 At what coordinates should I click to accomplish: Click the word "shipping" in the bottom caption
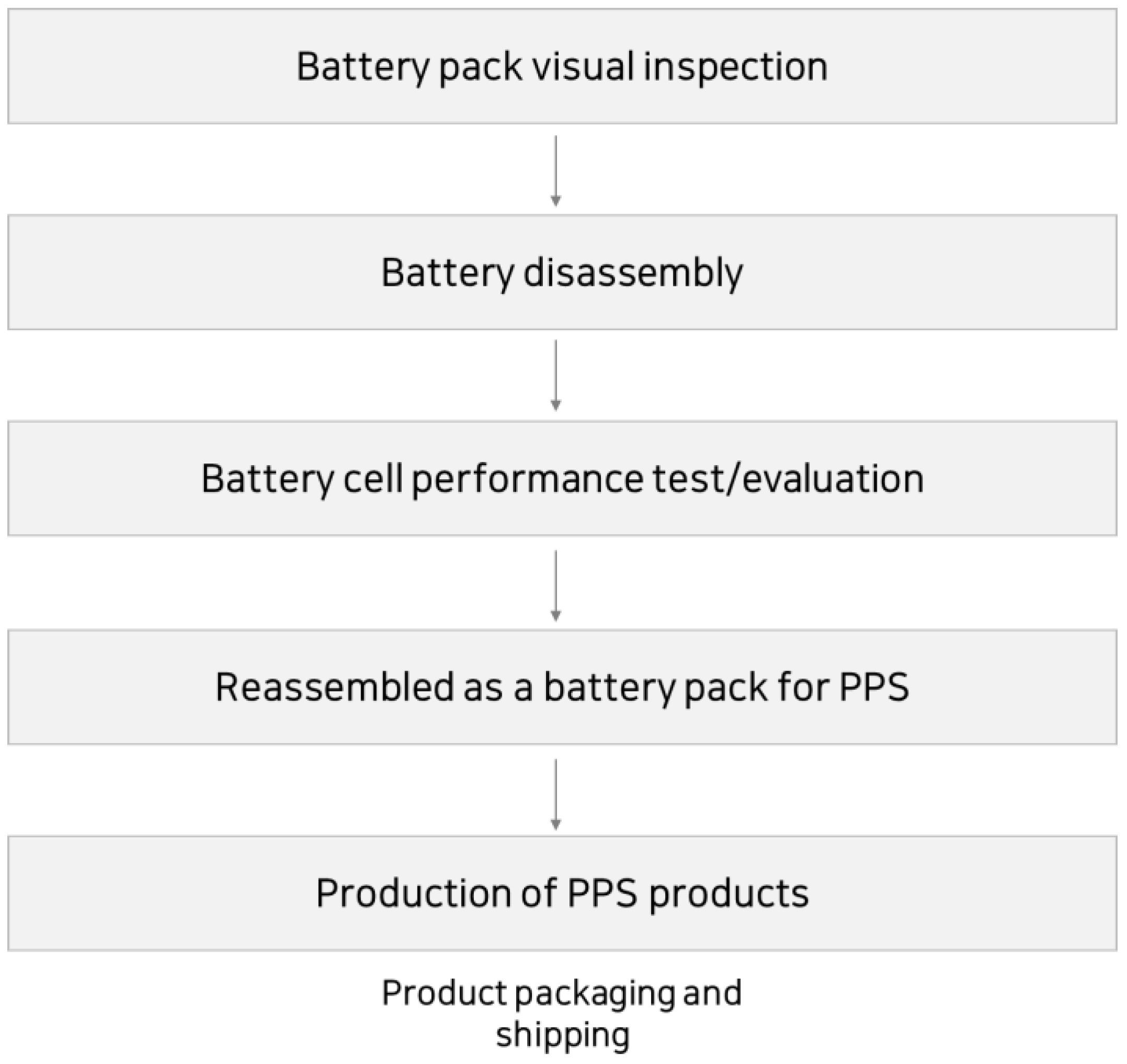[x=562, y=1034]
